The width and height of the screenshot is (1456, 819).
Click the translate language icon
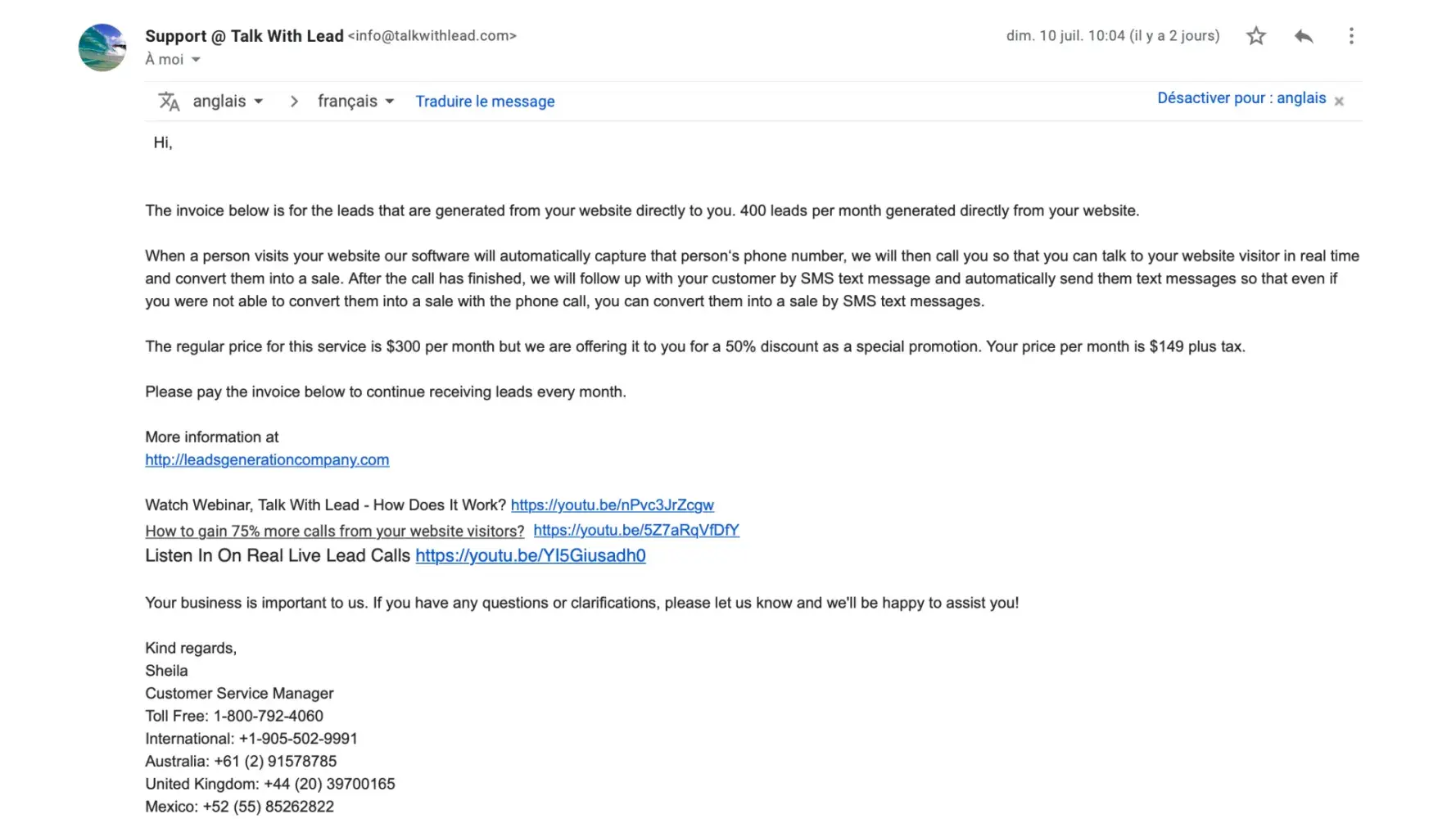(169, 102)
